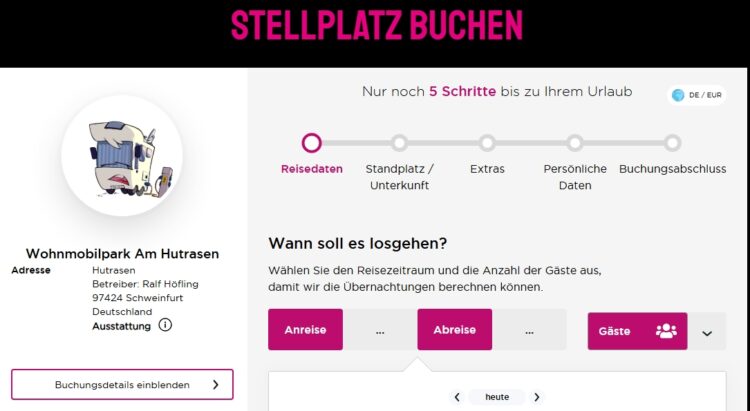
Task: Select the Extras step circle
Action: click(487, 143)
